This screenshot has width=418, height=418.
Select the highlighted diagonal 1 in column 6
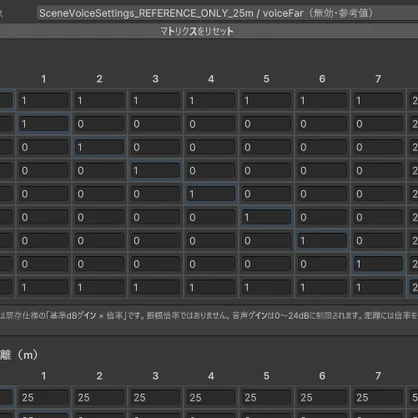[322, 240]
